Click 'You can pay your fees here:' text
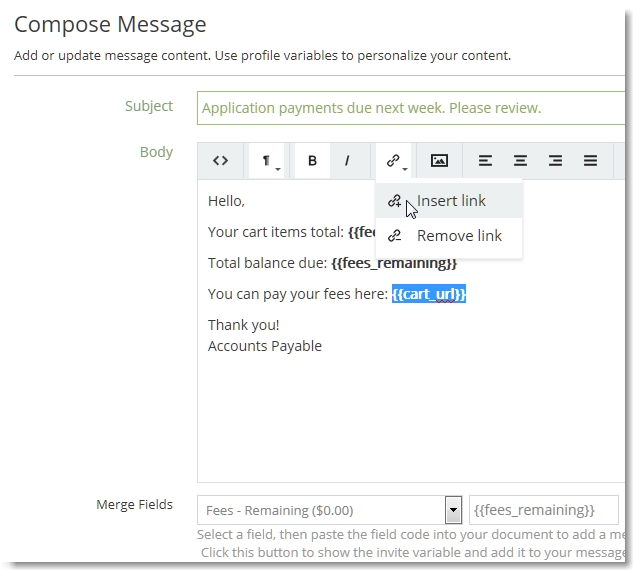Viewport: 633px width, 570px height. 298,294
